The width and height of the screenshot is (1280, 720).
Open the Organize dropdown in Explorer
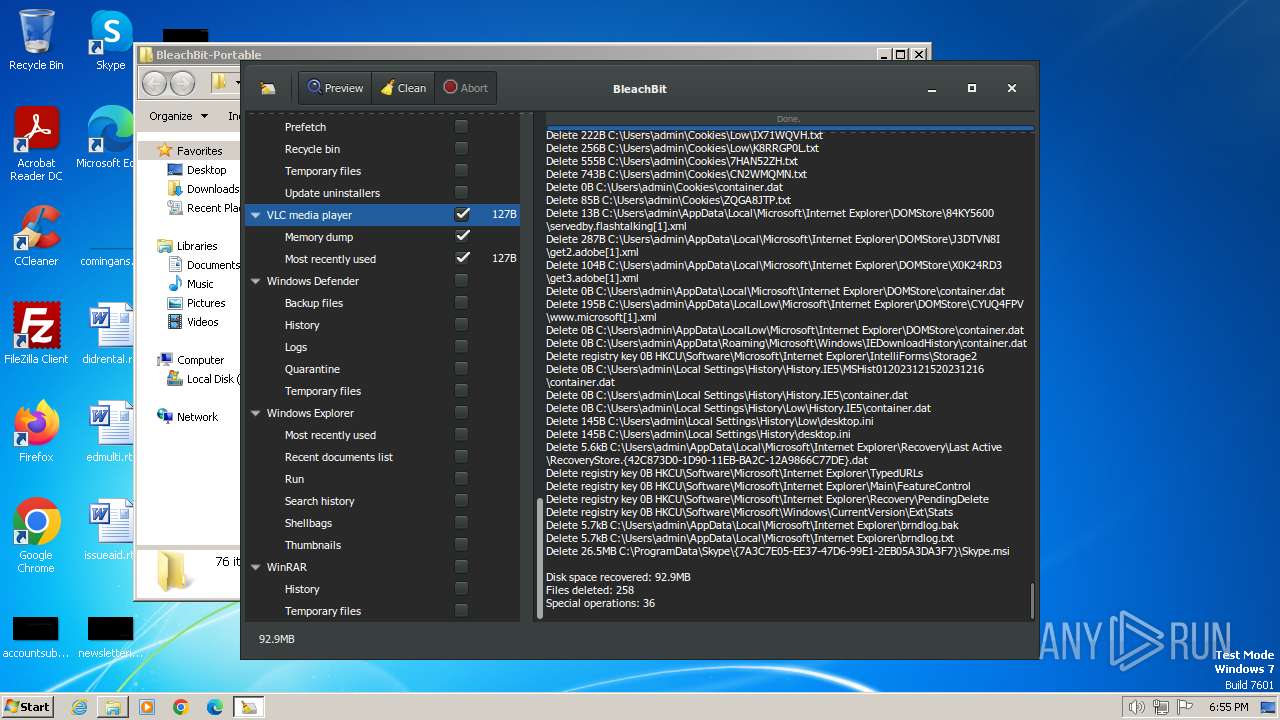[x=179, y=116]
